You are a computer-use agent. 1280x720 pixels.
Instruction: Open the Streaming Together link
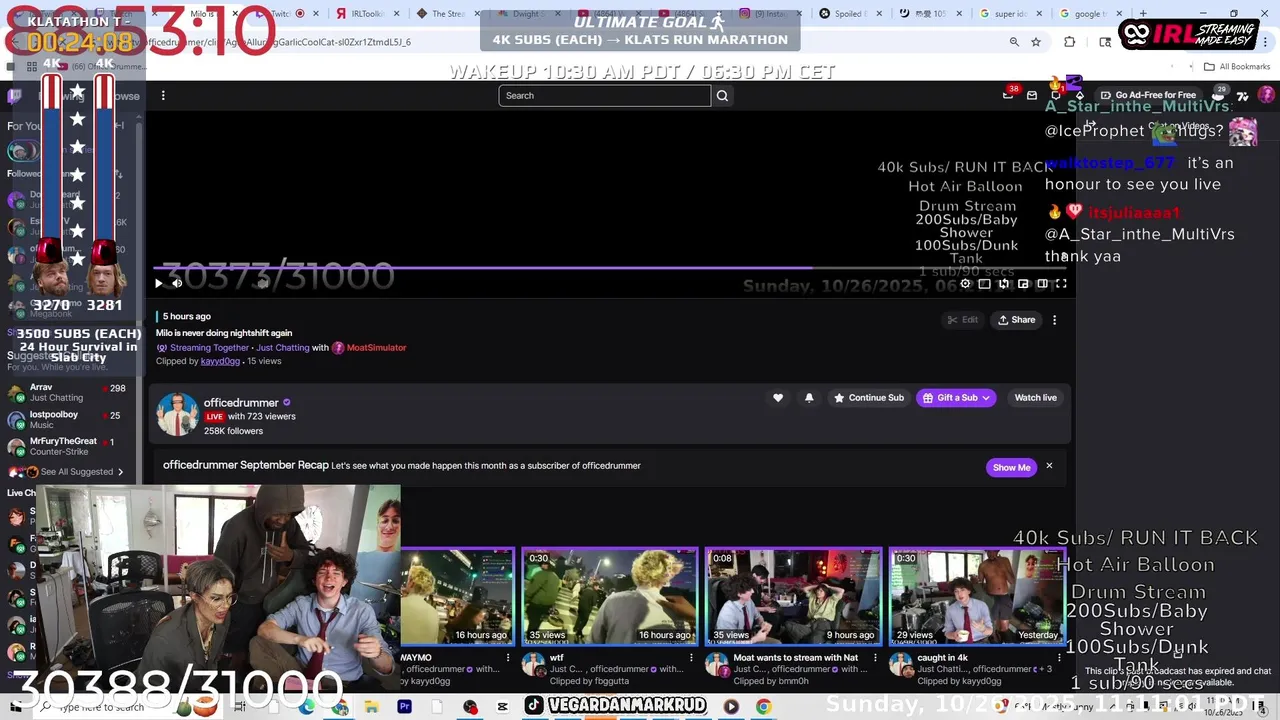point(209,348)
